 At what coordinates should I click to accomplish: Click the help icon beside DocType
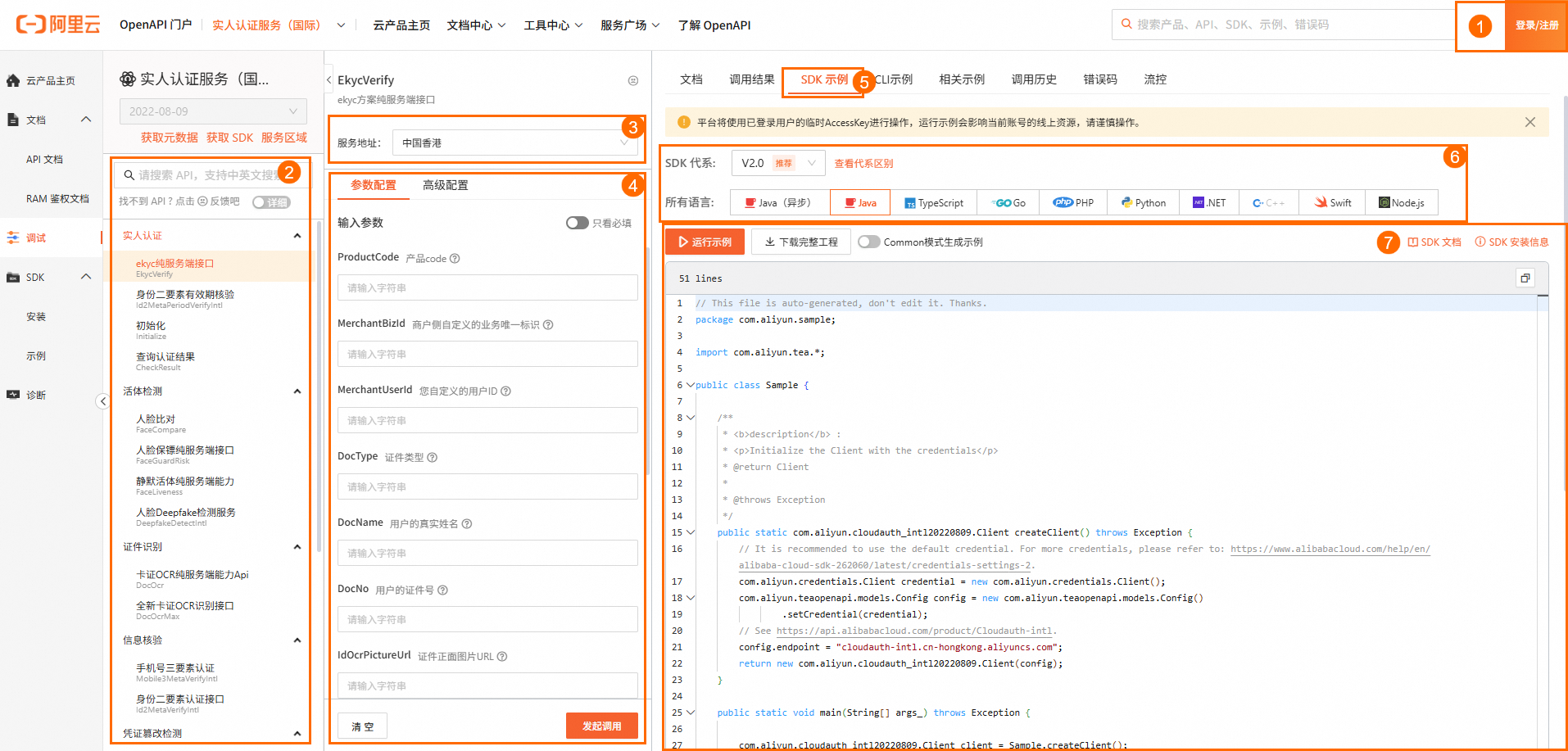click(433, 458)
